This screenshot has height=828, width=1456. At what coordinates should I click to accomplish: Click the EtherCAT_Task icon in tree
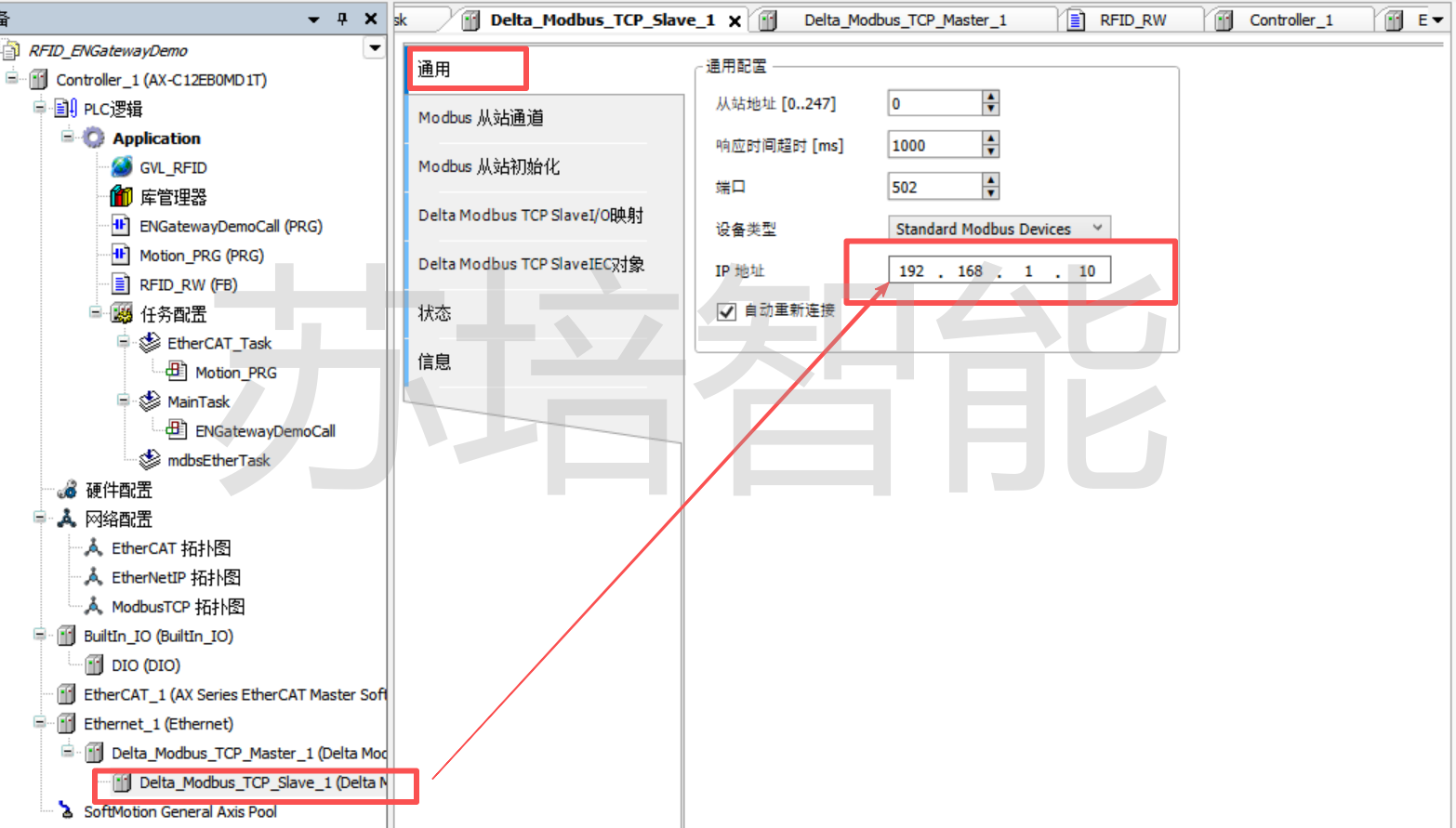tap(149, 344)
